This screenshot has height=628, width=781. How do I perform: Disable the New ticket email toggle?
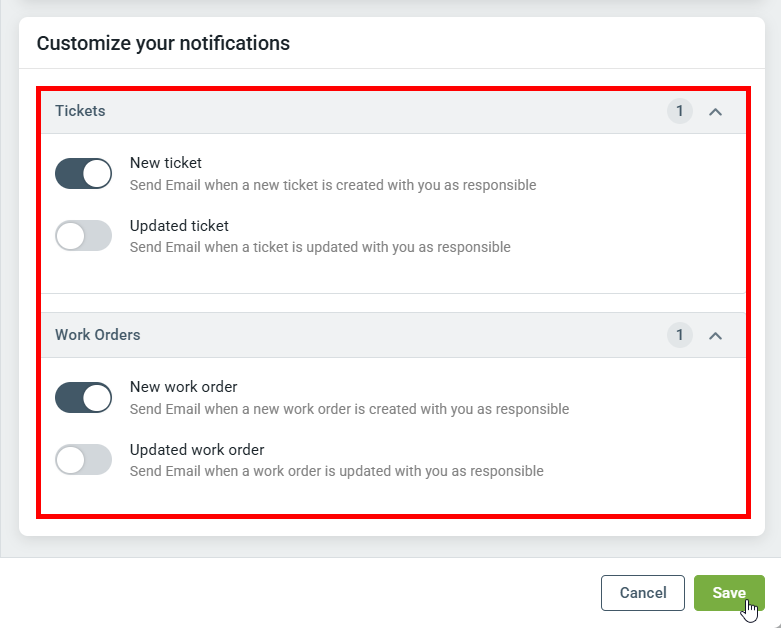pyautogui.click(x=83, y=173)
